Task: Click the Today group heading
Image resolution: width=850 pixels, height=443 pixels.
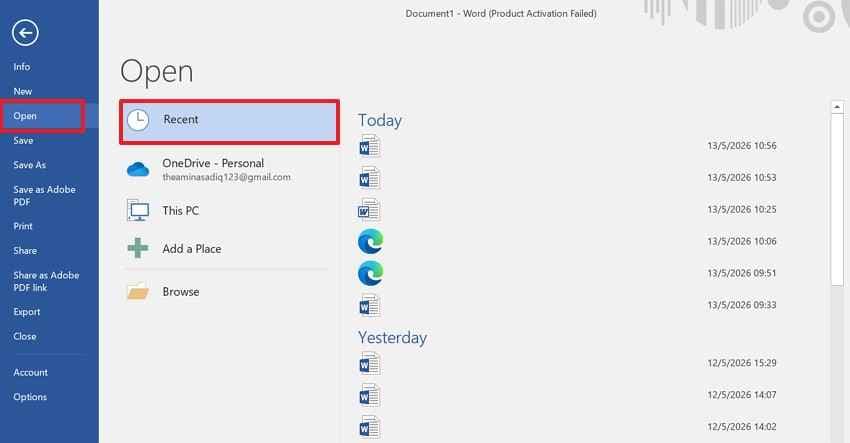Action: (379, 120)
